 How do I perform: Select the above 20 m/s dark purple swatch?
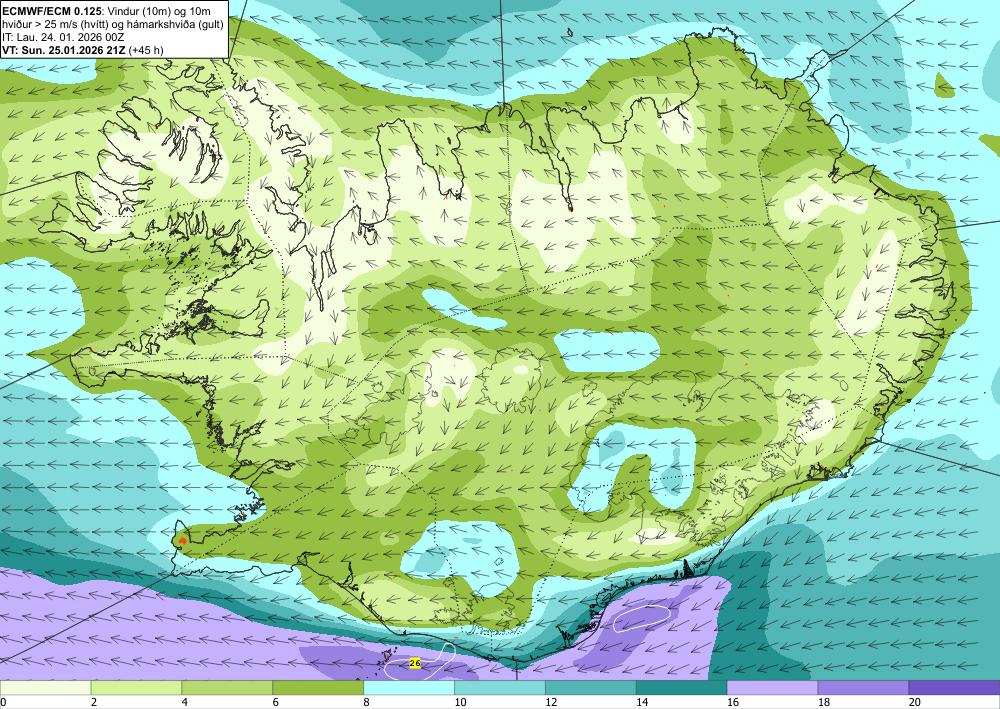point(954,688)
